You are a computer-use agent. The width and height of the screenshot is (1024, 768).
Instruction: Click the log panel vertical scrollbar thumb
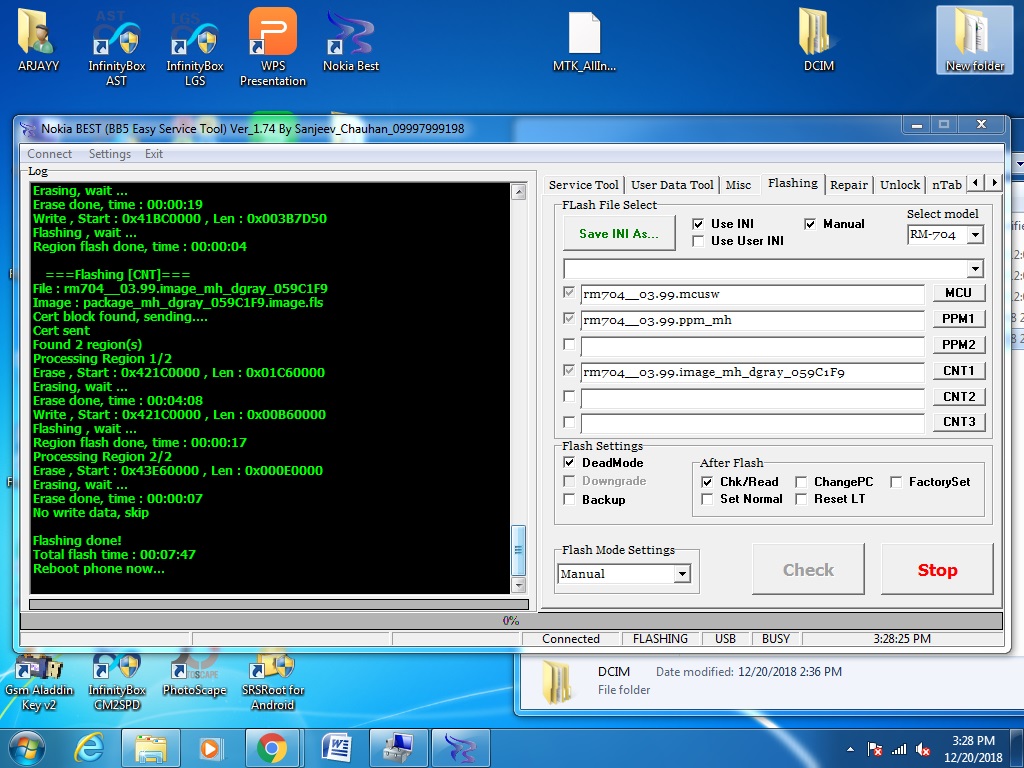click(x=519, y=550)
